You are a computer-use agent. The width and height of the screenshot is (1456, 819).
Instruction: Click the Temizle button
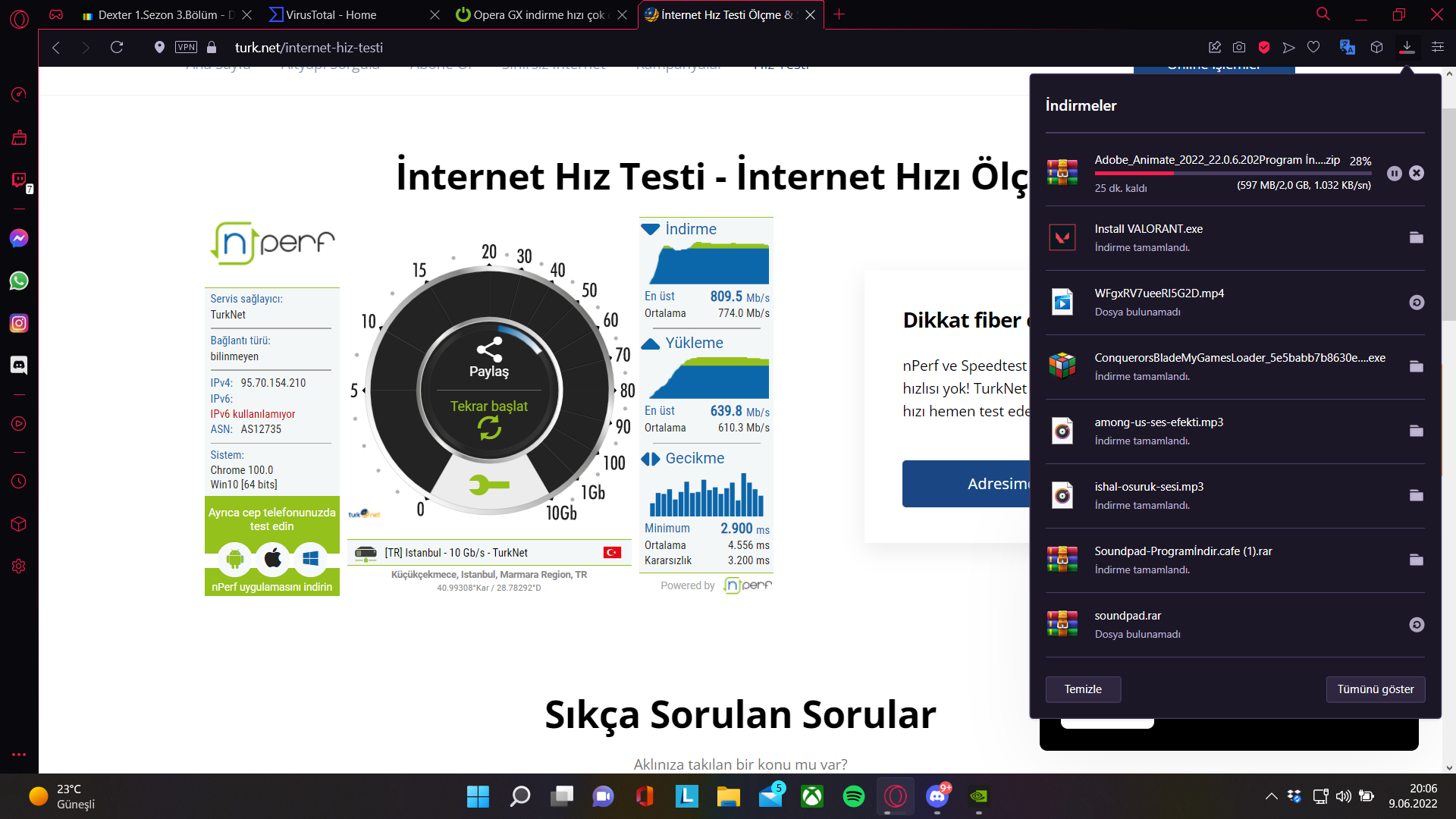(x=1082, y=689)
